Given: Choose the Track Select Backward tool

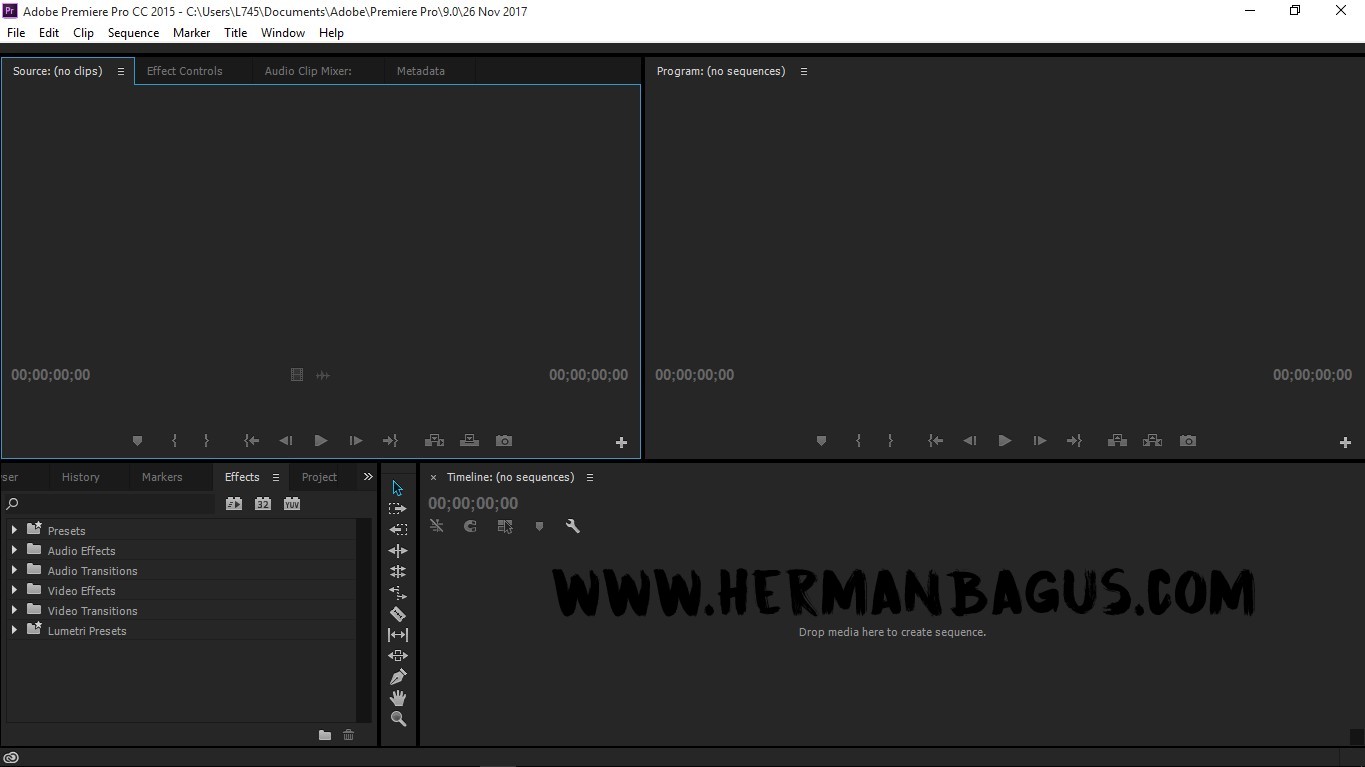Looking at the screenshot, I should click(397, 530).
